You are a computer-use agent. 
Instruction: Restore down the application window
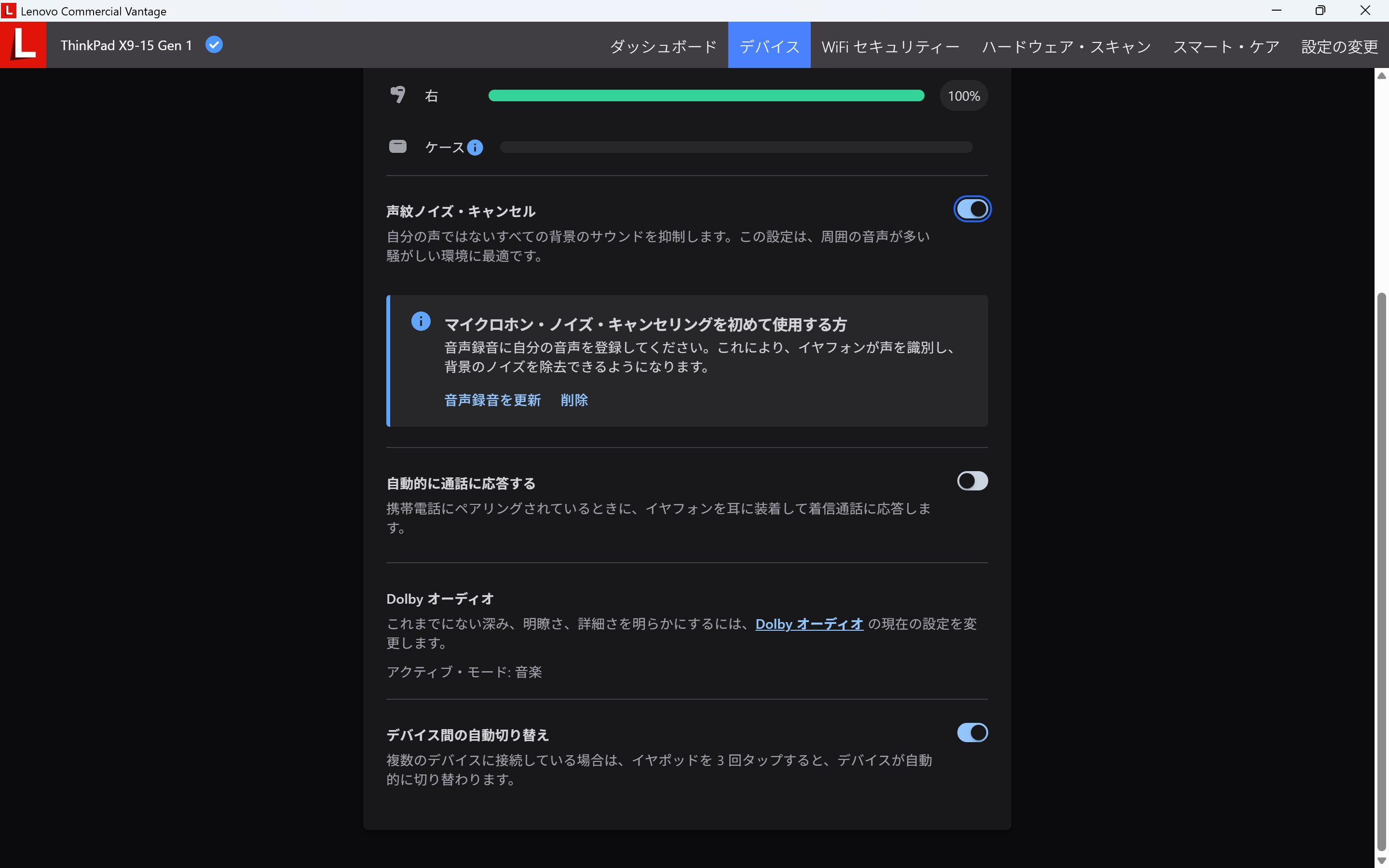coord(1321,10)
